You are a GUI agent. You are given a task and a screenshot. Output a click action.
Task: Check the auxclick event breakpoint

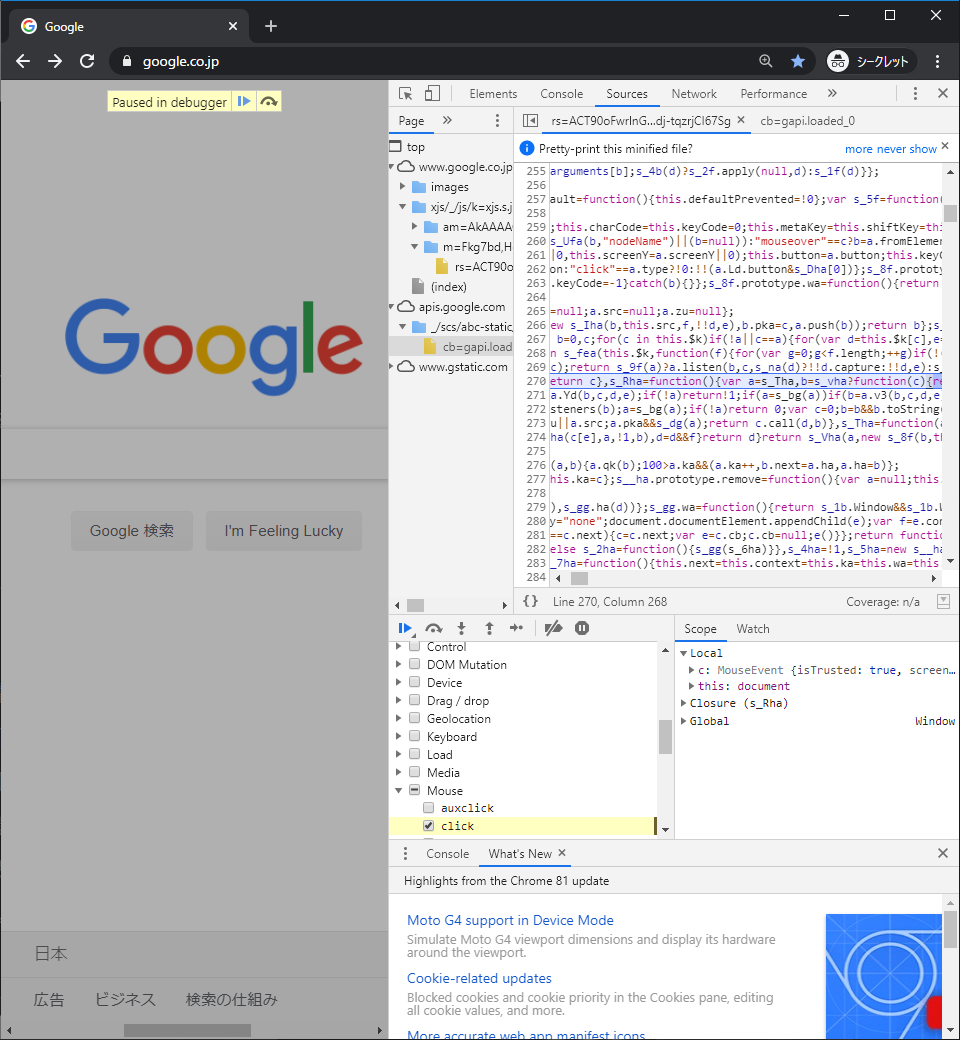click(x=429, y=808)
